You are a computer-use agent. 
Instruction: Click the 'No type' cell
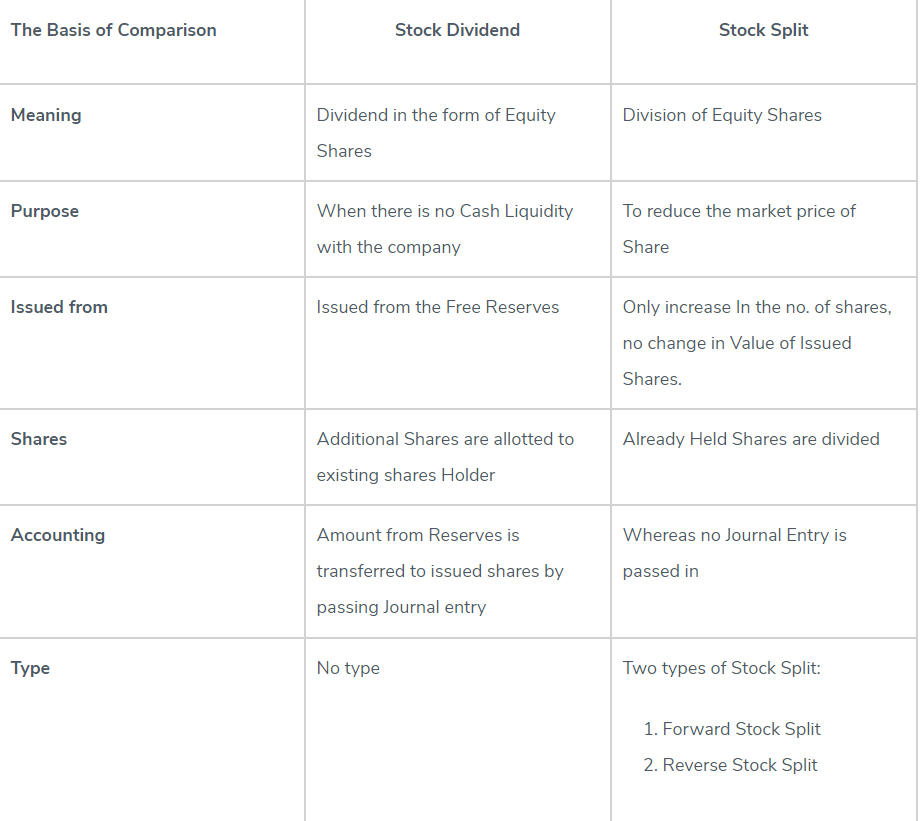click(348, 668)
